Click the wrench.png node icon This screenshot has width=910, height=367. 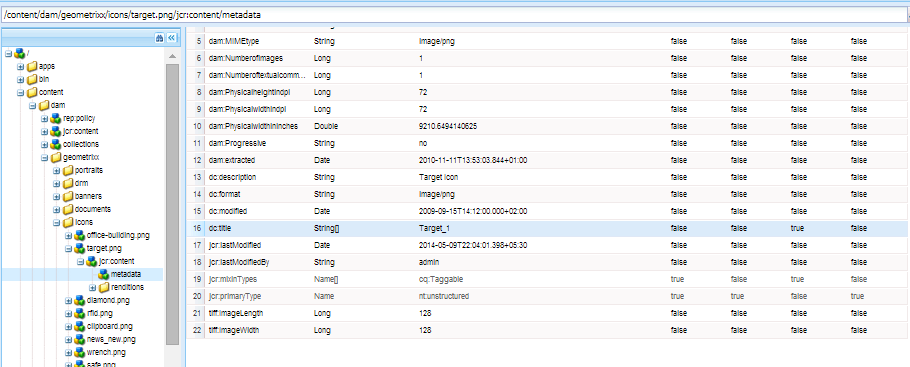(x=80, y=352)
